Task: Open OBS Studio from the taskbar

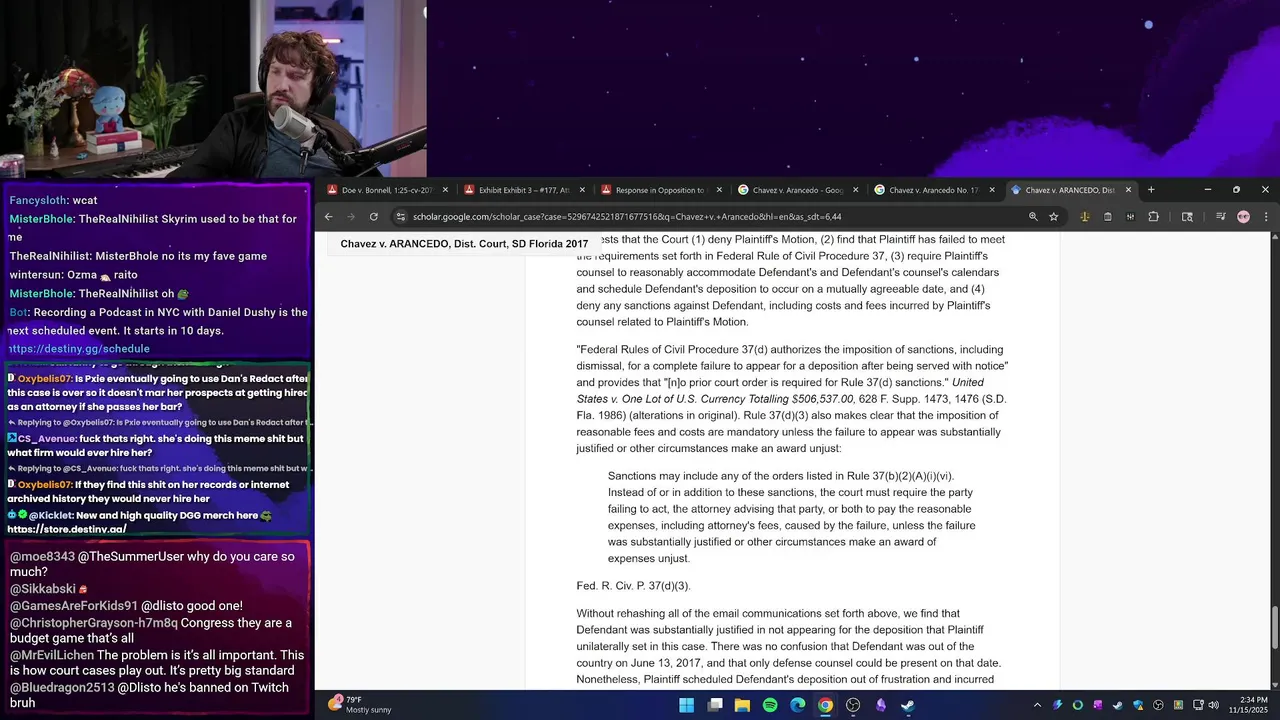Action: 853,705
